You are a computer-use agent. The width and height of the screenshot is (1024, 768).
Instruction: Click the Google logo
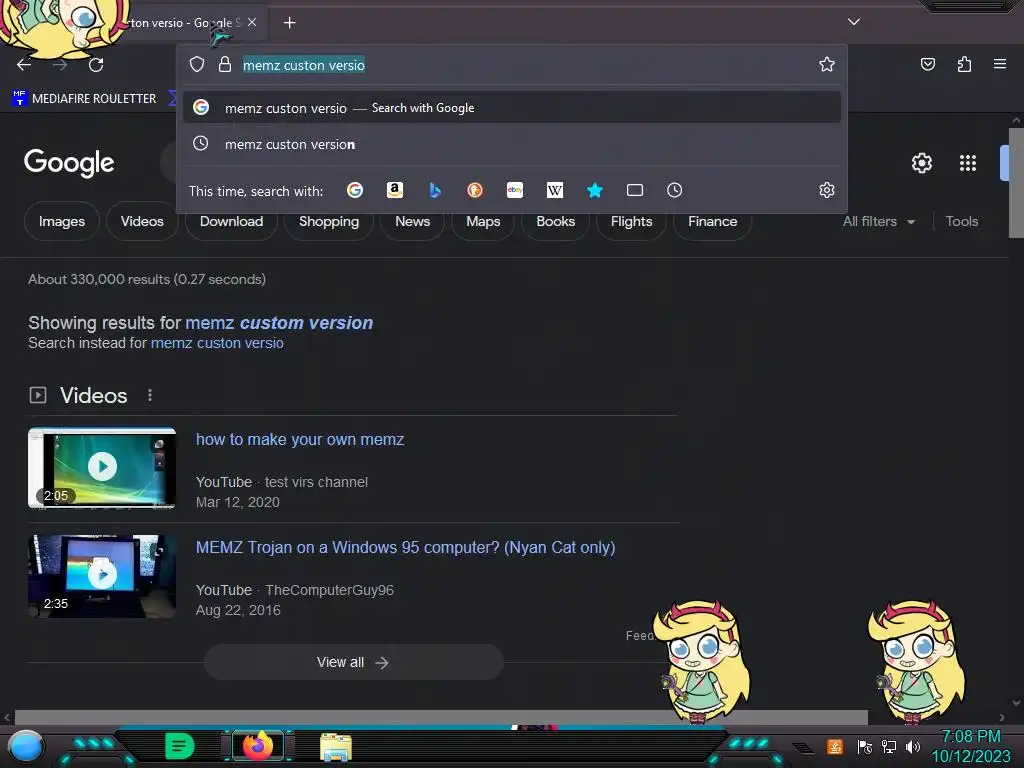pos(69,163)
